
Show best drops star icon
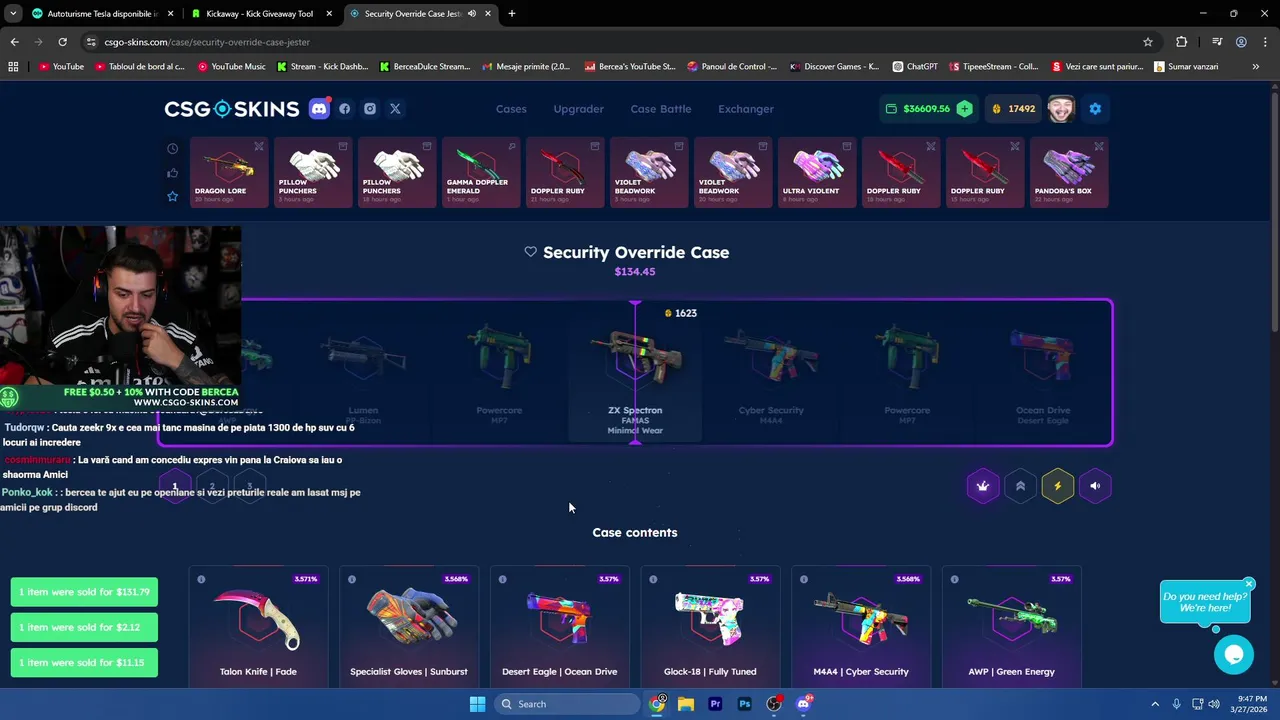(172, 196)
